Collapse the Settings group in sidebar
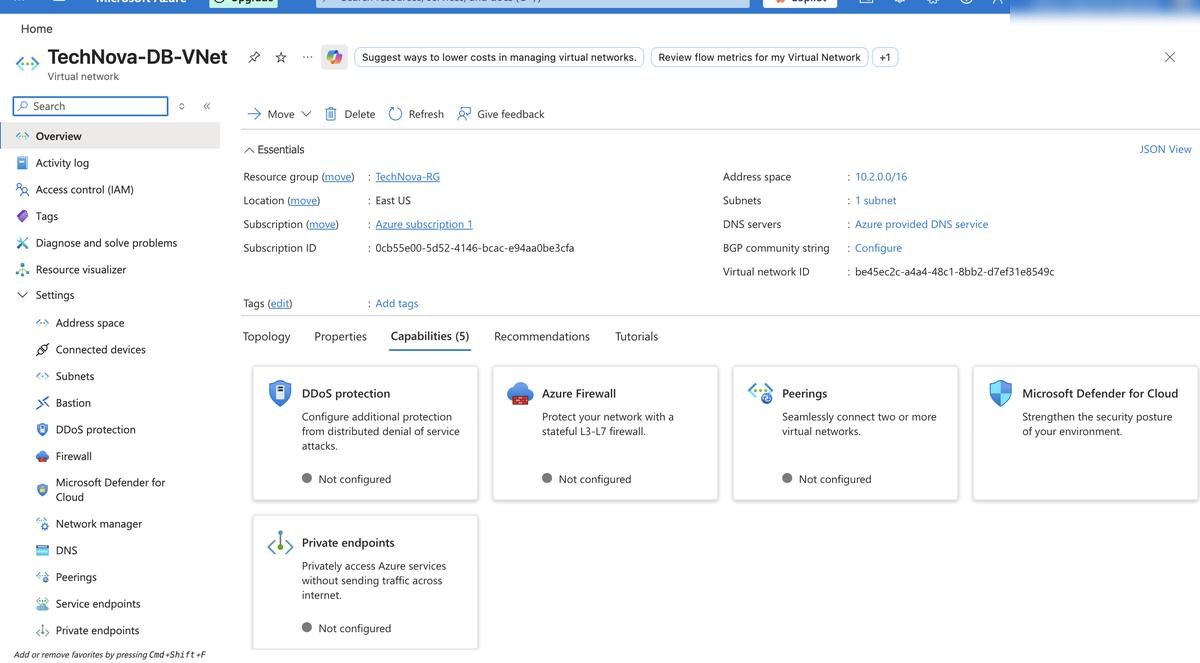The image size is (1200, 663). pos(22,295)
